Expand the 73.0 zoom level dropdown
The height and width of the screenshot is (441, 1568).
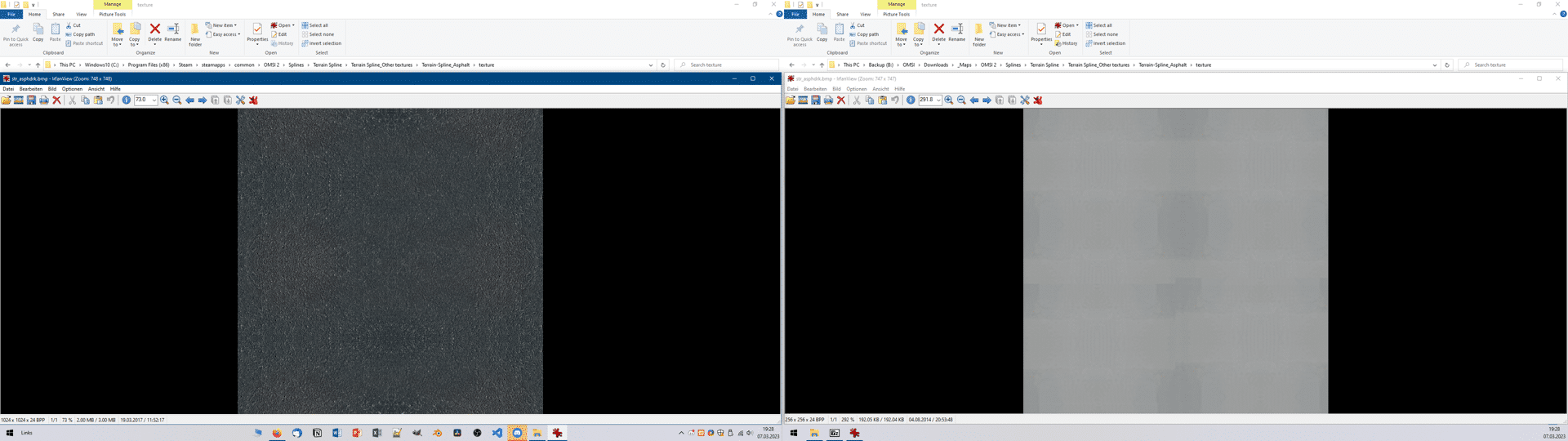(154, 100)
